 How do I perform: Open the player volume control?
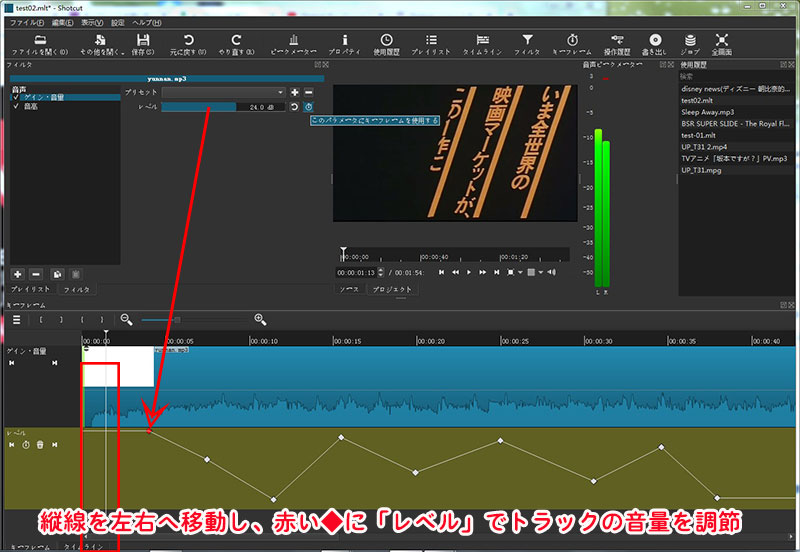point(552,272)
